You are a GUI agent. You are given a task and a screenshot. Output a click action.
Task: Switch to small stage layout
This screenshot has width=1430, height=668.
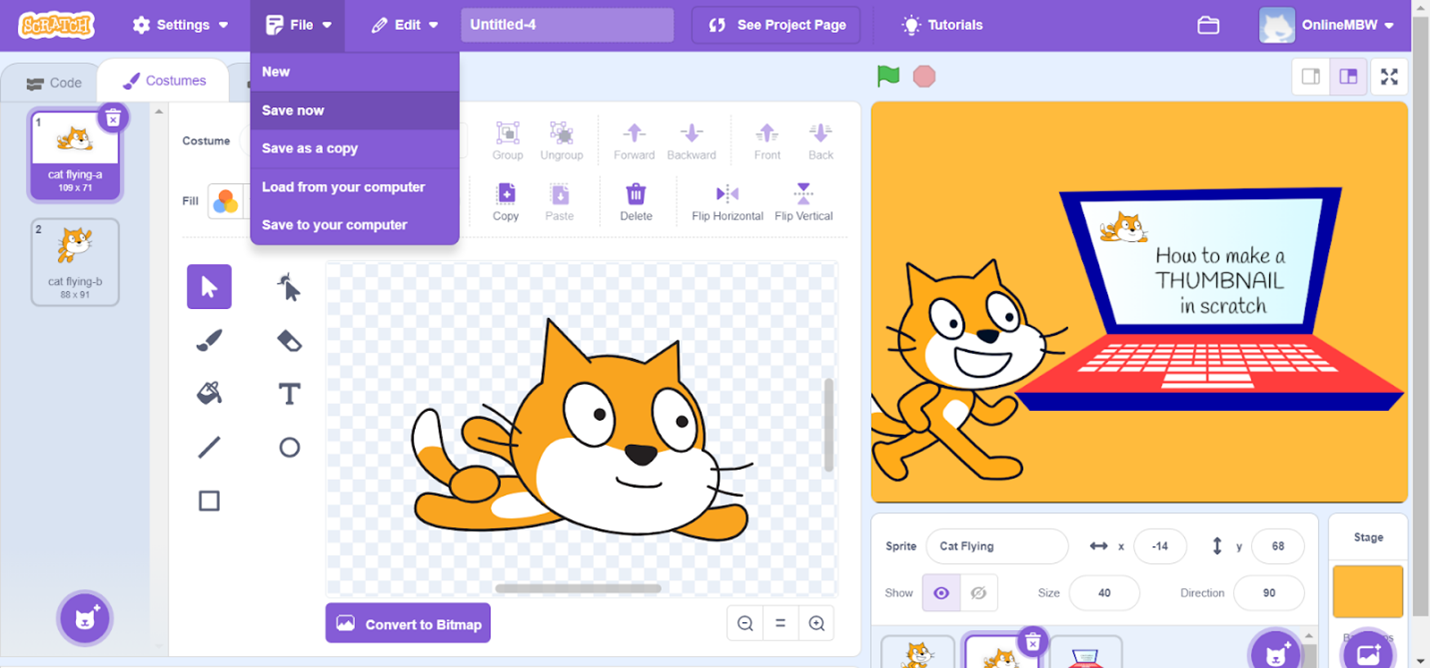1310,76
